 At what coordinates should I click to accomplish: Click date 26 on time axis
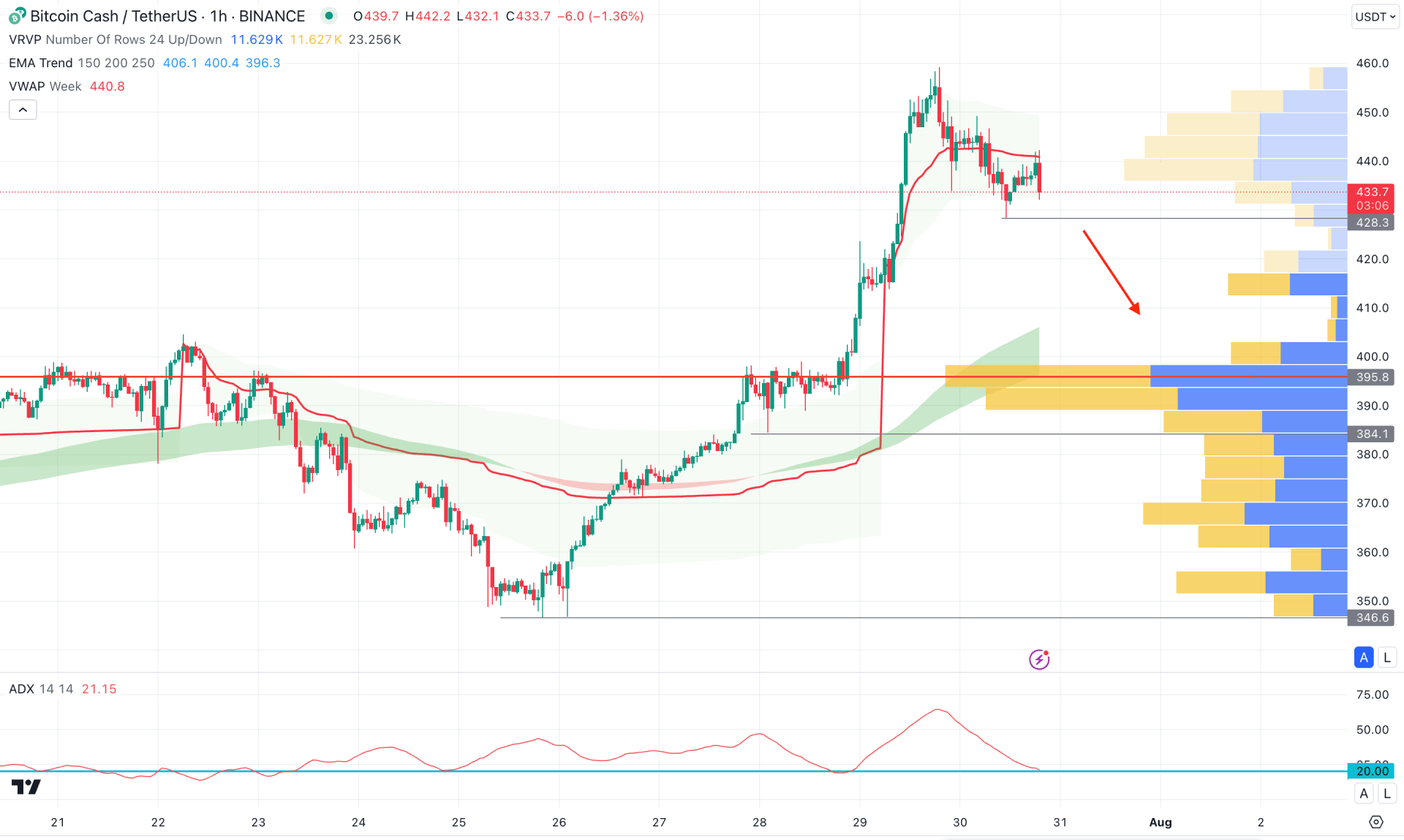click(x=559, y=822)
